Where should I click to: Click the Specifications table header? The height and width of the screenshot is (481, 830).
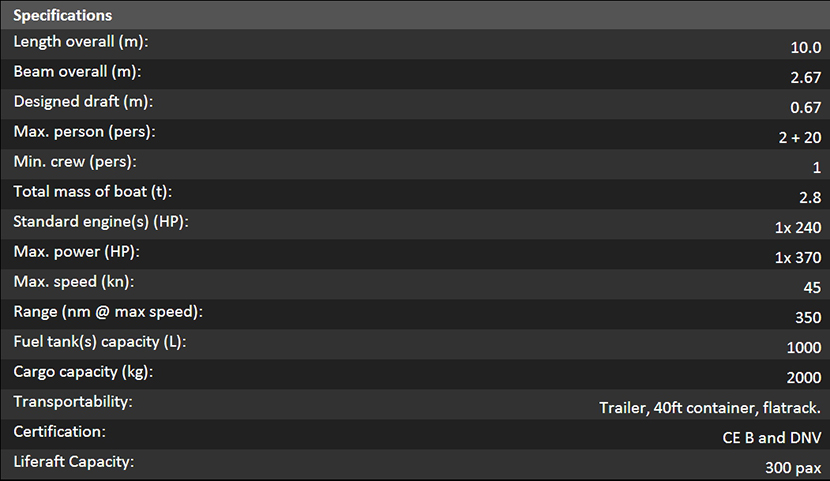coord(63,16)
